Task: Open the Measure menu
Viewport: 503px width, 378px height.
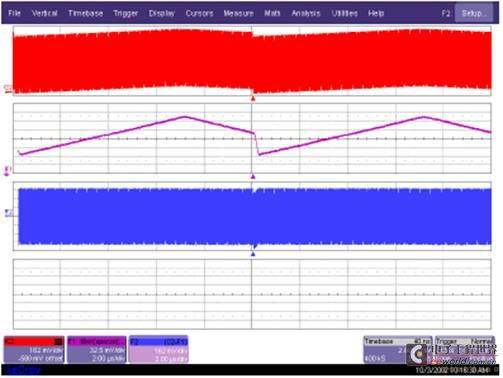Action: [x=239, y=13]
